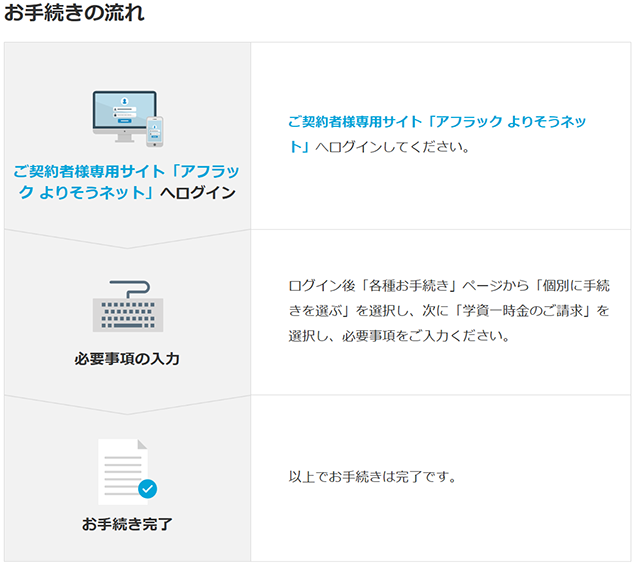Screen dimensions: 634x564
Task: Click the へログインしてください。 text
Action: [x=391, y=147]
